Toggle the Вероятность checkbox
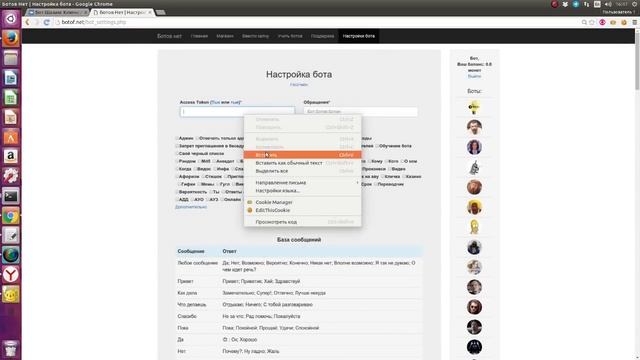This screenshot has width=640, height=360. [177, 192]
